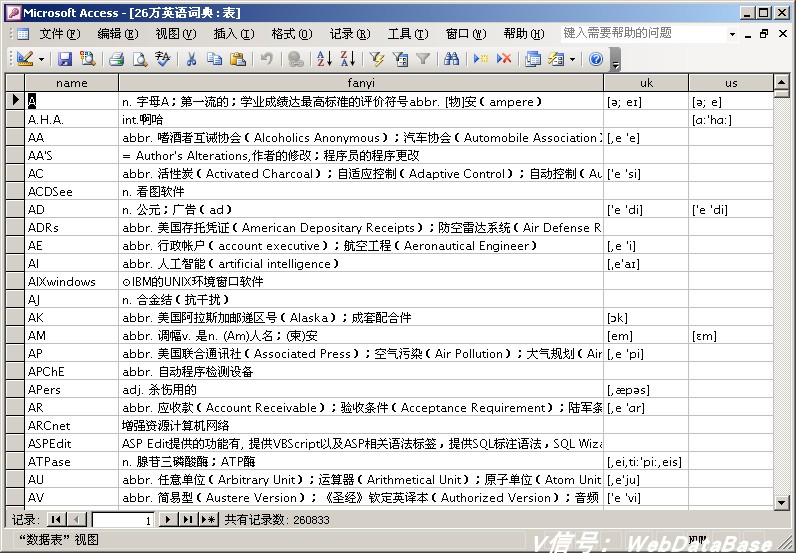Click the Filter By Form icon
The height and width of the screenshot is (553, 796).
(400, 59)
